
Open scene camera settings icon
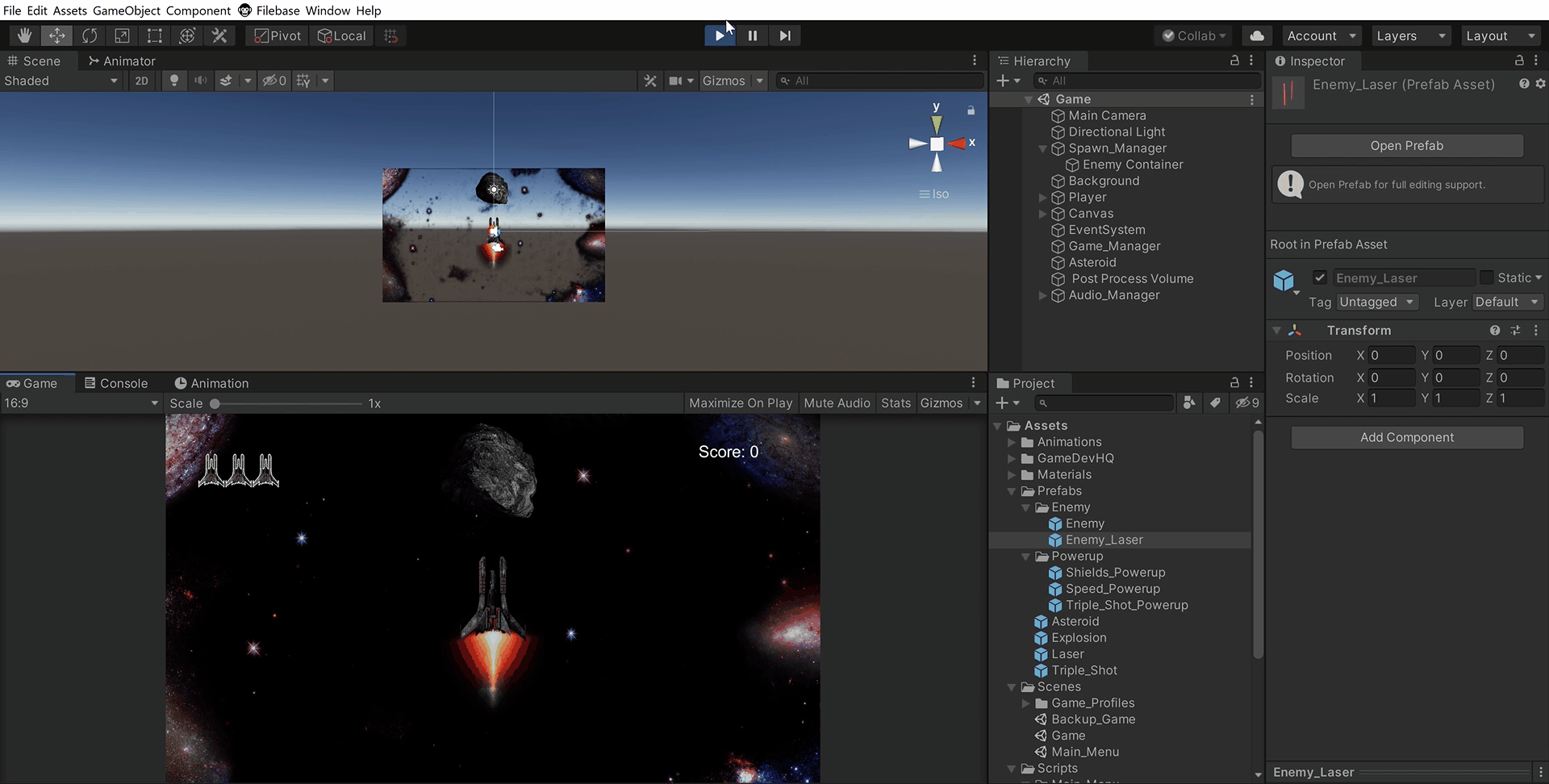pyautogui.click(x=676, y=81)
